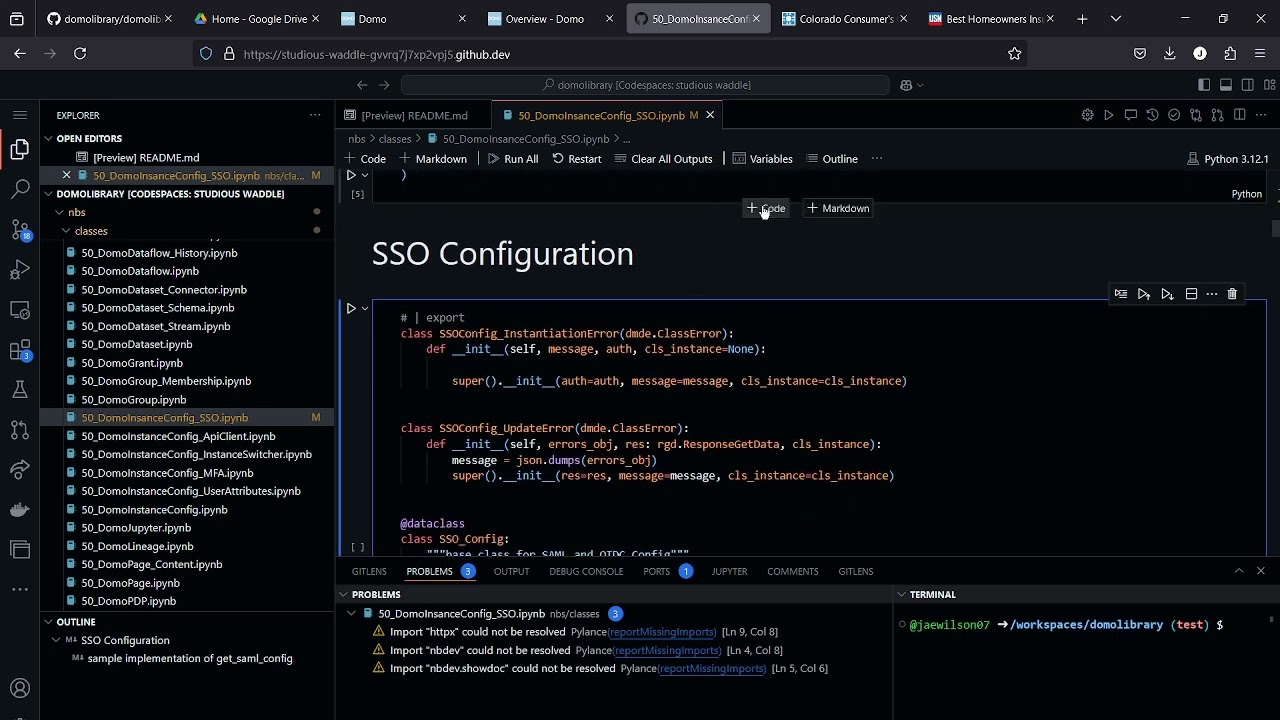Open the Search view in activity bar
1280x720 pixels.
click(20, 189)
